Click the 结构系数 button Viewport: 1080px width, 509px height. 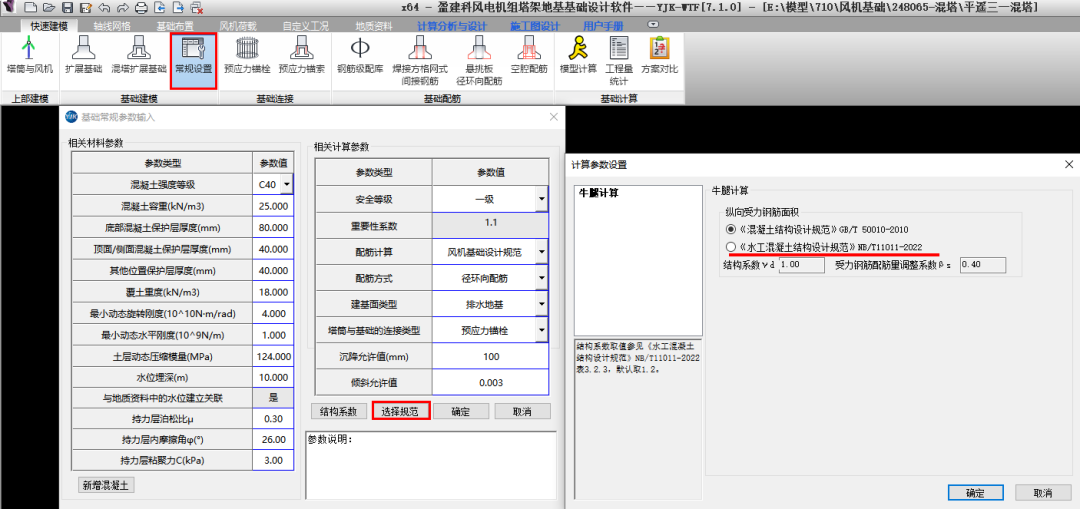point(338,411)
